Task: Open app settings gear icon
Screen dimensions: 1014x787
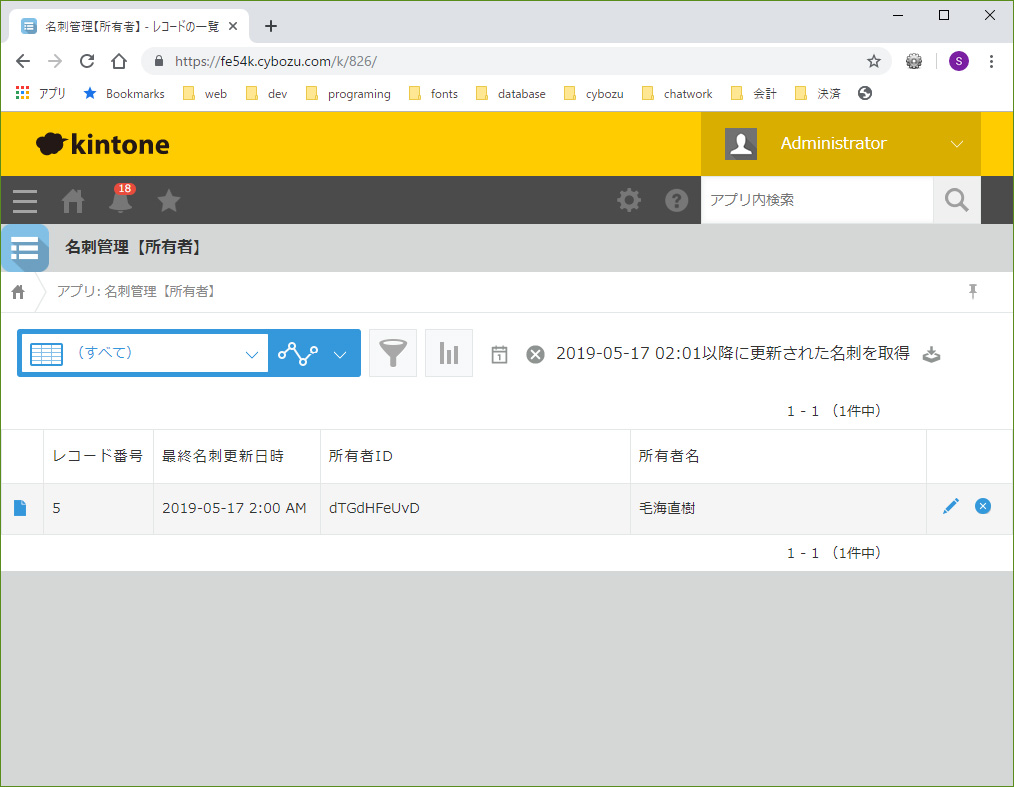Action: pyautogui.click(x=629, y=201)
